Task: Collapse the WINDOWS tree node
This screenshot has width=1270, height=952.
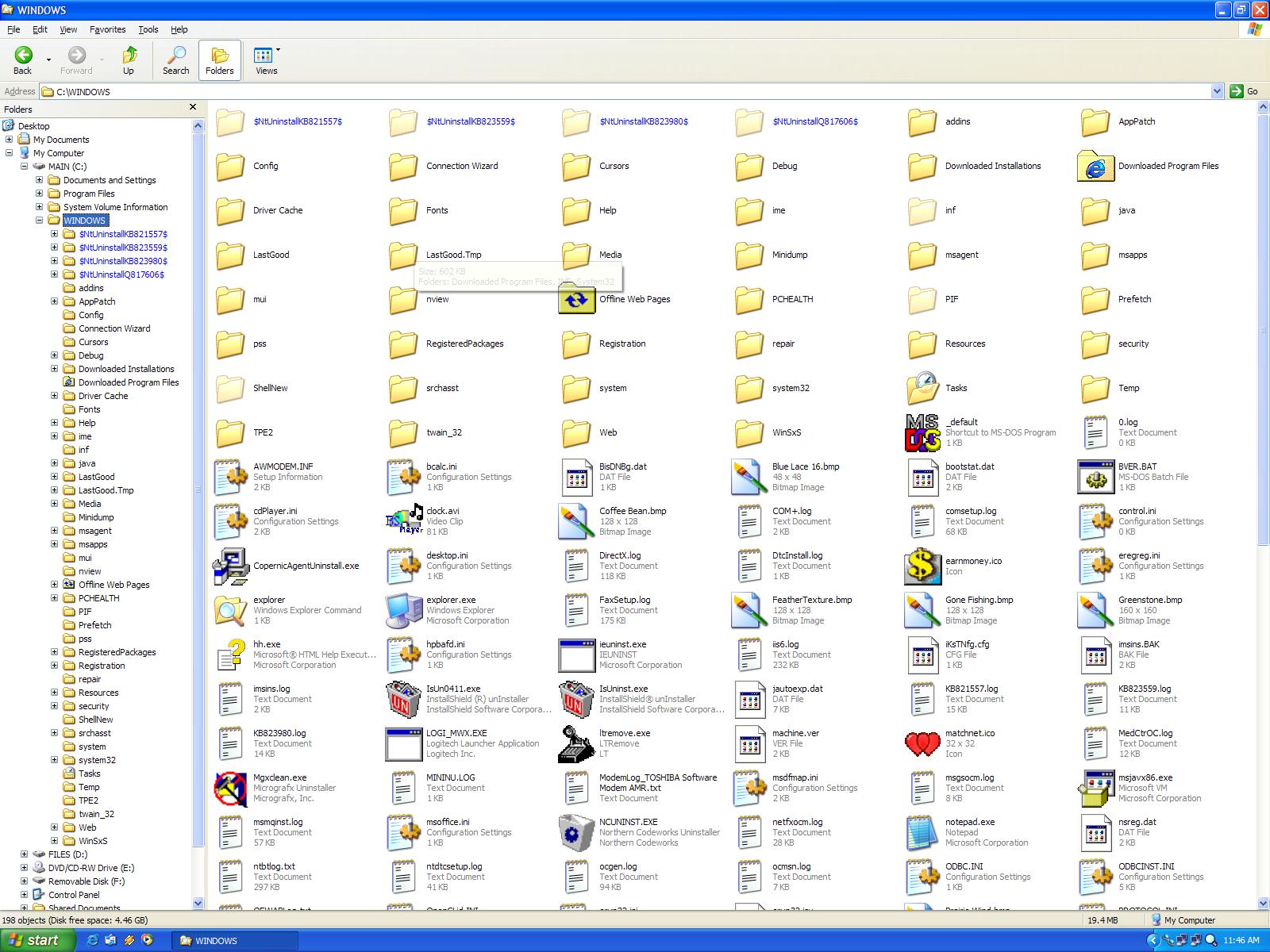Action: coord(40,221)
